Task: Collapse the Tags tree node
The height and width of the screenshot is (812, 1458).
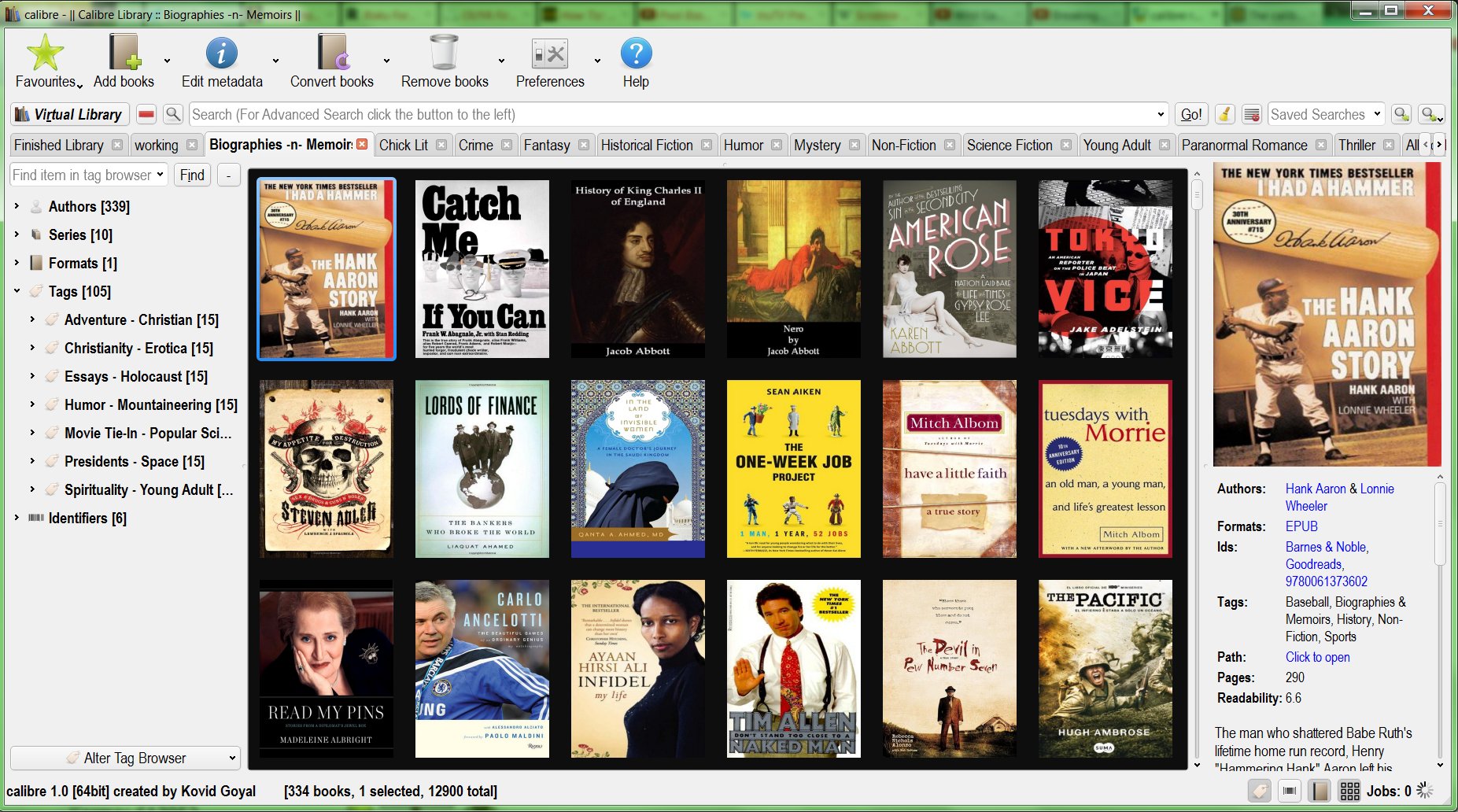Action: coord(17,291)
